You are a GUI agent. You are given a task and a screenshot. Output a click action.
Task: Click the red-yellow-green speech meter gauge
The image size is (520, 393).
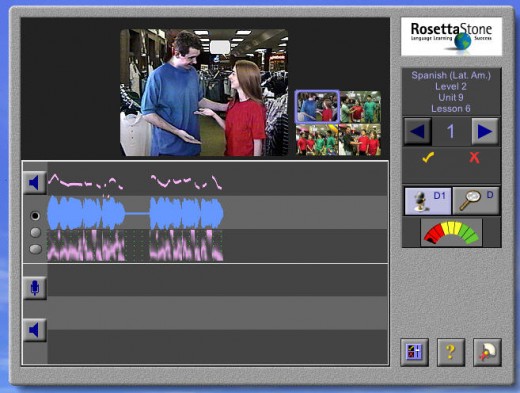(x=451, y=232)
